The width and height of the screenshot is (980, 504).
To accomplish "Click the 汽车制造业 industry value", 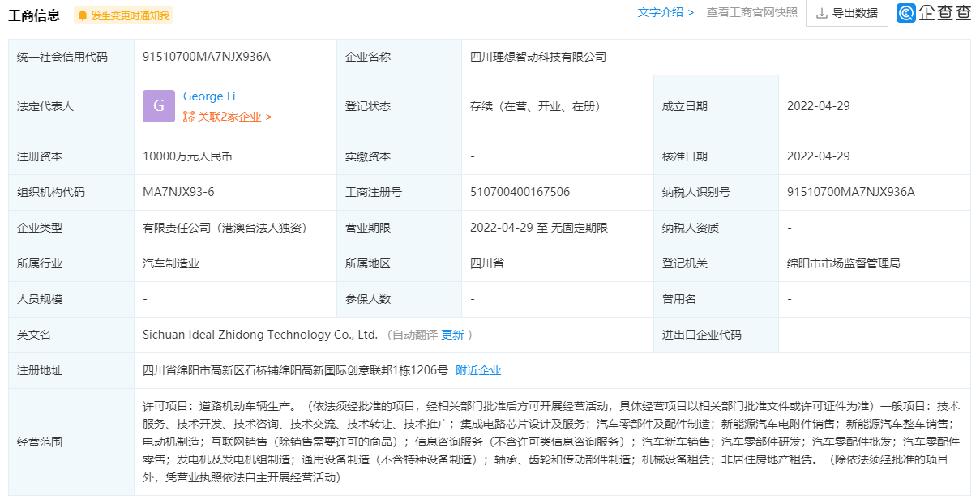I will click(171, 263).
